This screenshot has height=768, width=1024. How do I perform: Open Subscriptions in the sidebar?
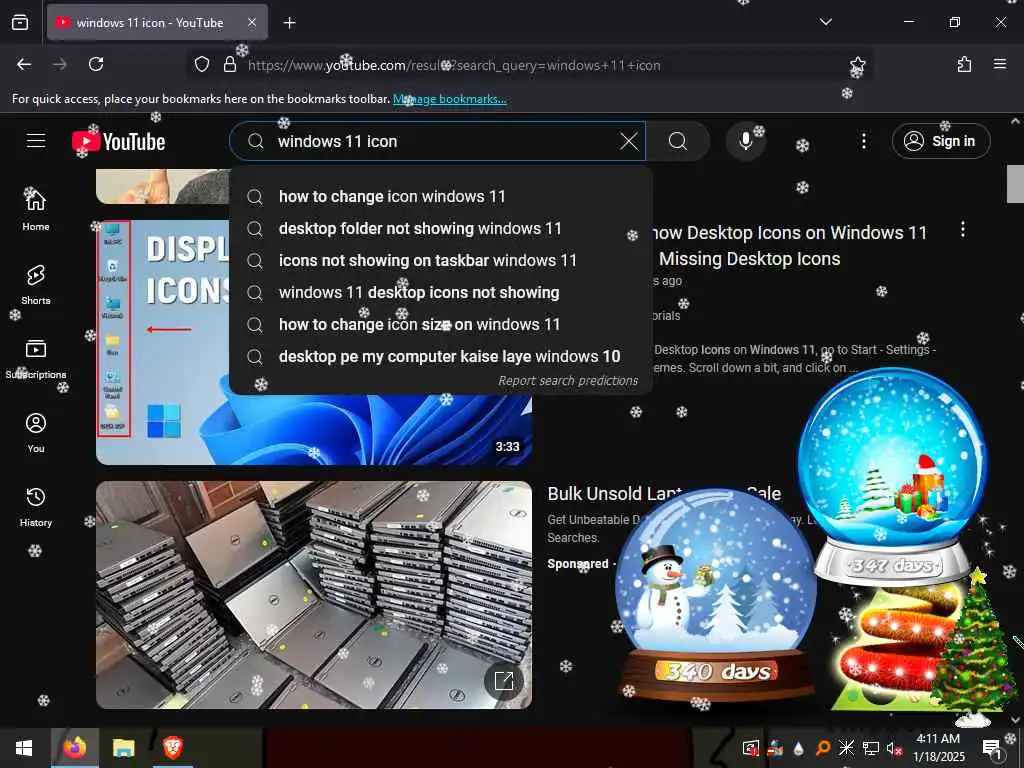click(x=36, y=358)
